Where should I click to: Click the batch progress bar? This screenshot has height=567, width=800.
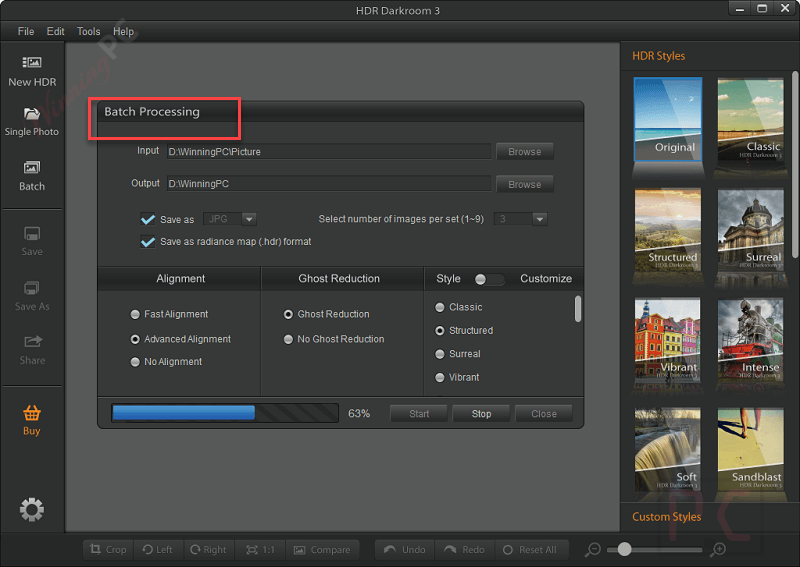(x=225, y=413)
